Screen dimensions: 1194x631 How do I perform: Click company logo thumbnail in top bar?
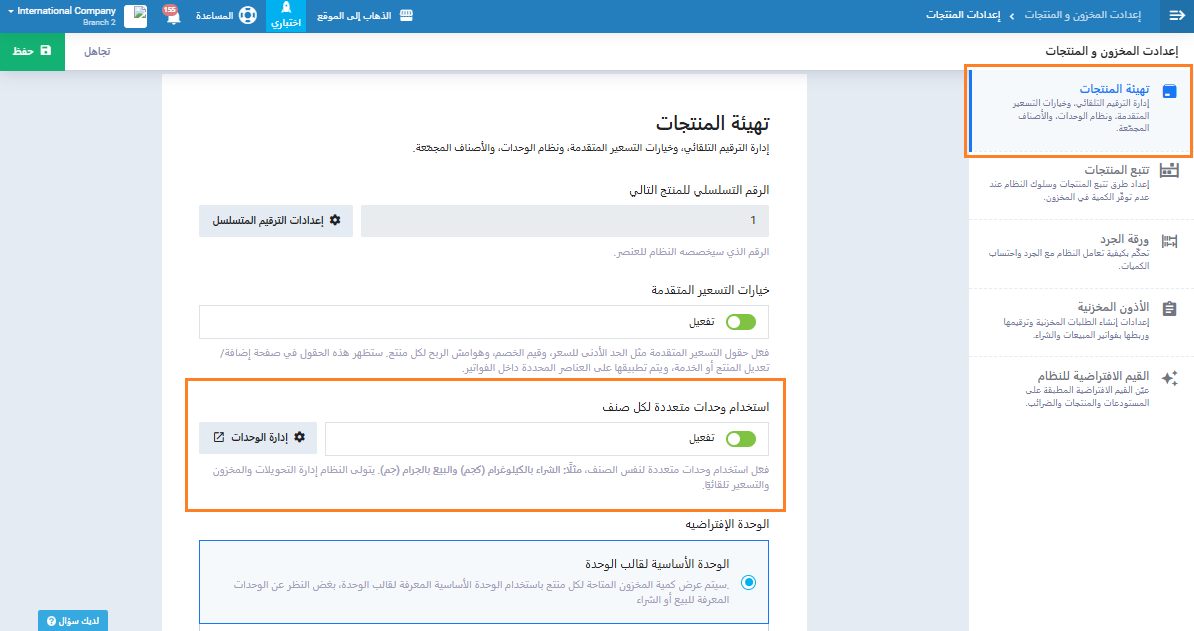coord(135,17)
